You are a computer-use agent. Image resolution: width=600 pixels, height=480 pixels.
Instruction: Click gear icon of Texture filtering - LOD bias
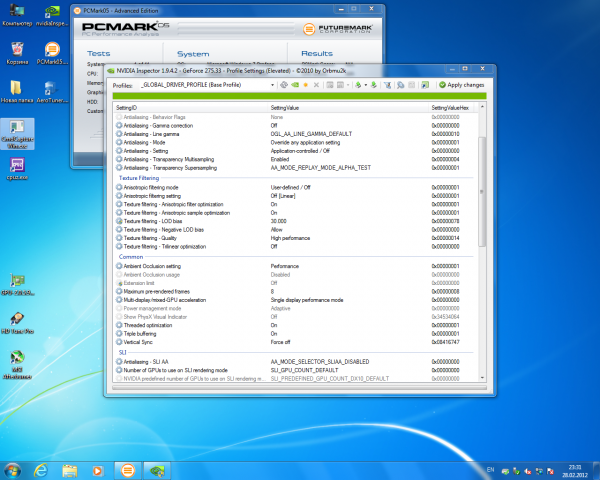coord(119,221)
